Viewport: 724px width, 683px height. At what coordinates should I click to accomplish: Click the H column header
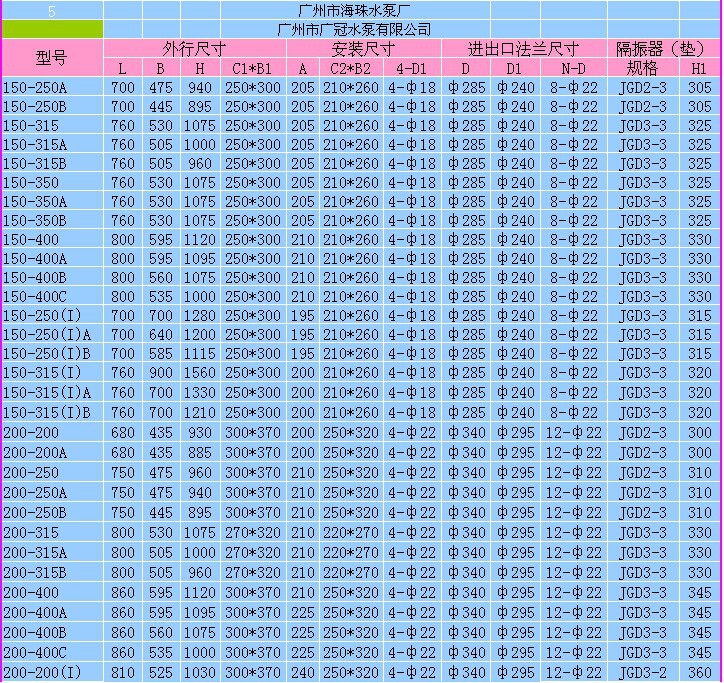(x=200, y=68)
